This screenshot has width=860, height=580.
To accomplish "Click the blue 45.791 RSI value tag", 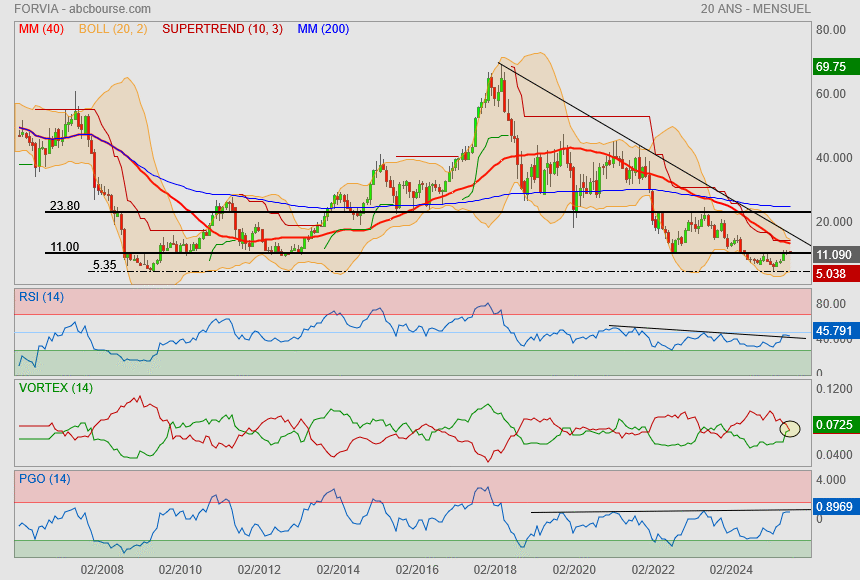I will click(x=834, y=330).
